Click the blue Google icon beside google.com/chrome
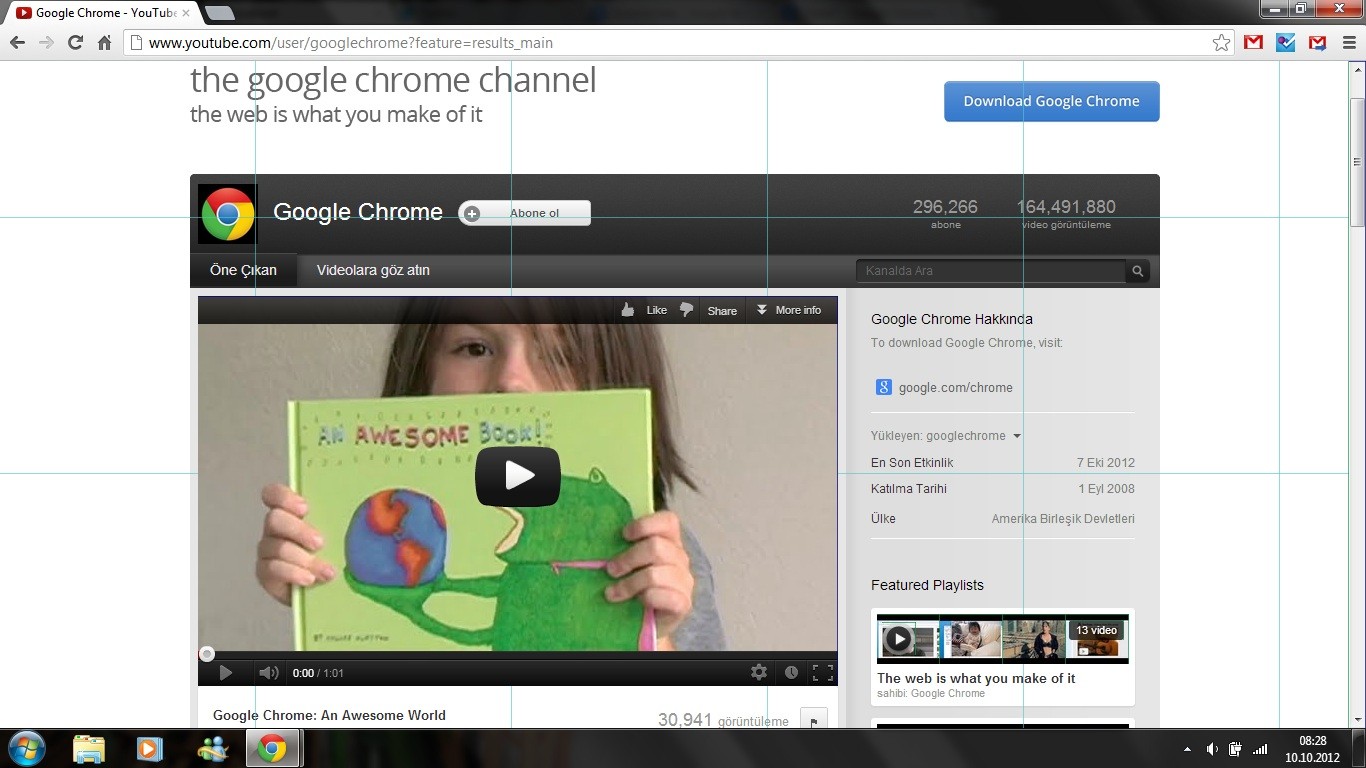This screenshot has width=1366, height=768. pos(884,387)
